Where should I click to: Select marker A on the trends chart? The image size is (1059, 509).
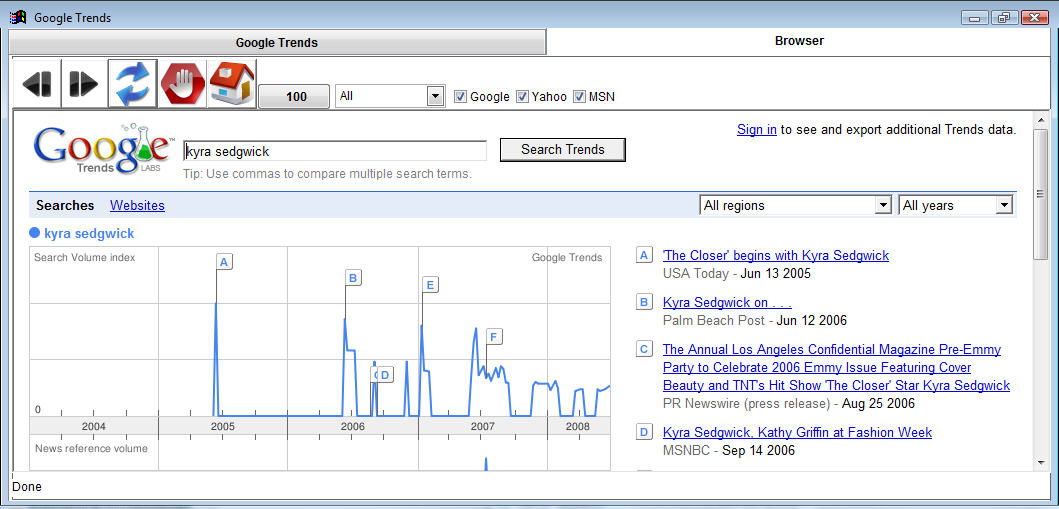pyautogui.click(x=225, y=262)
